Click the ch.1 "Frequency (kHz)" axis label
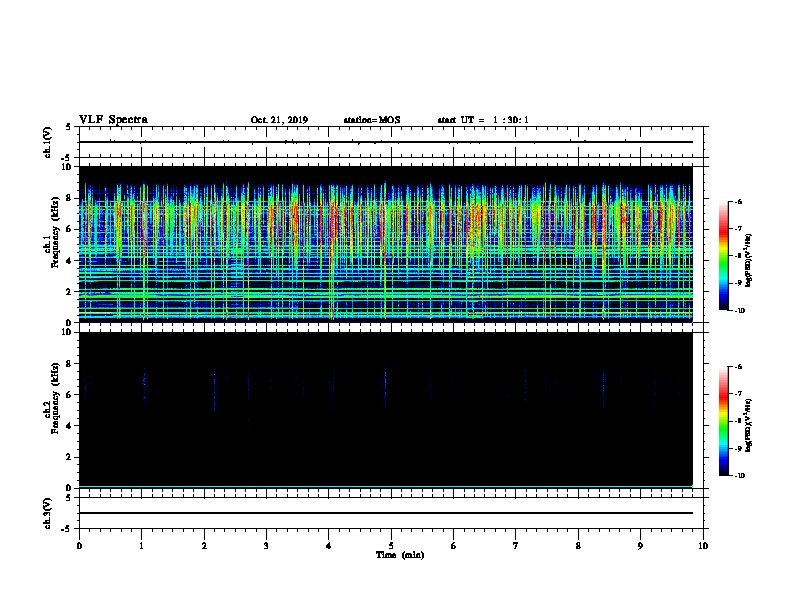 (55, 232)
